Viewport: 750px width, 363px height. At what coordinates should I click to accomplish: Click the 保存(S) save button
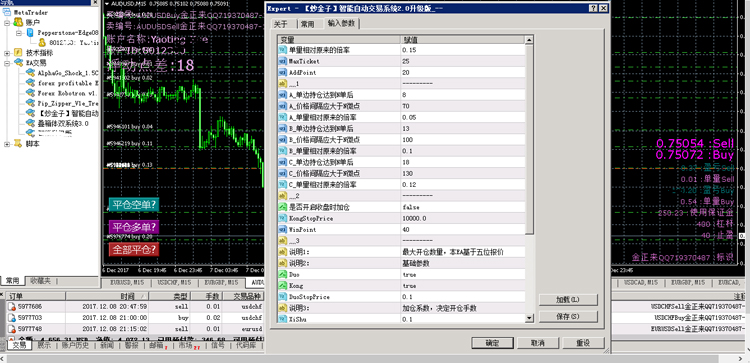pyautogui.click(x=568, y=317)
